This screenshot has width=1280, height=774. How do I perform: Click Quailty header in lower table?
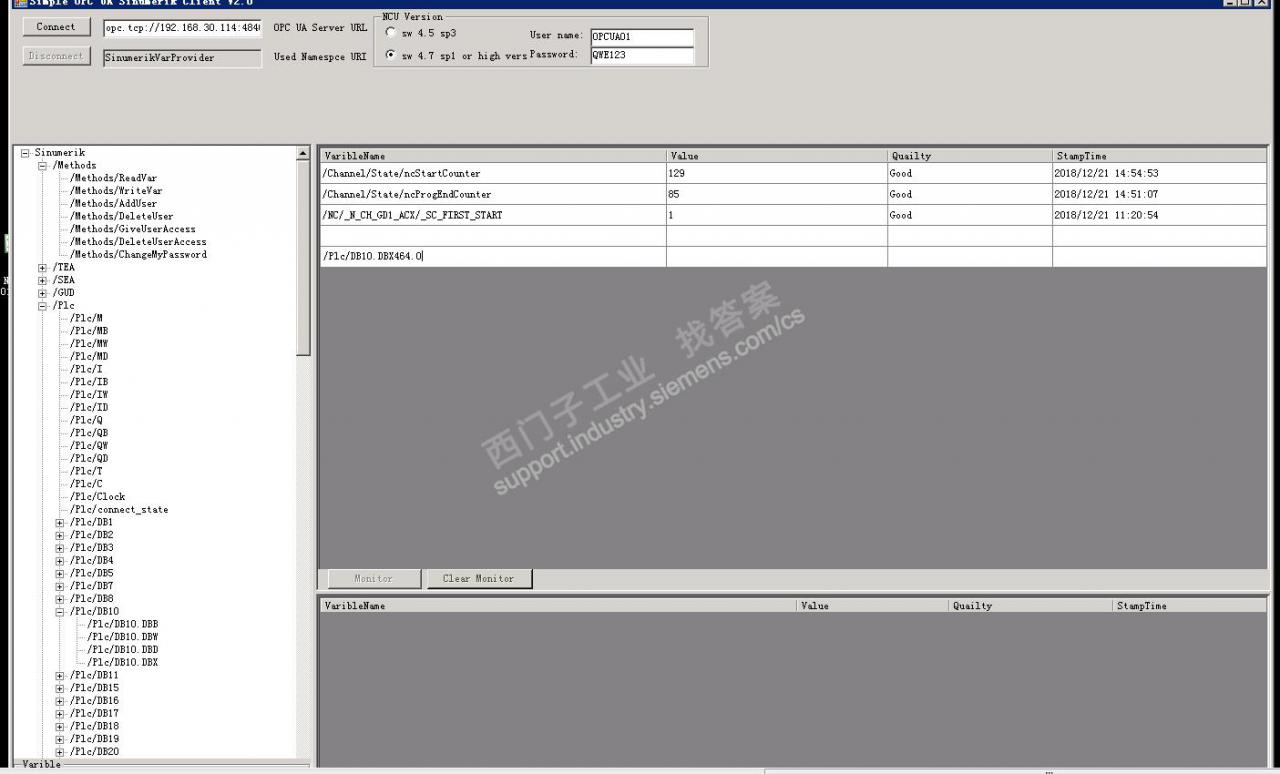[1031, 606]
